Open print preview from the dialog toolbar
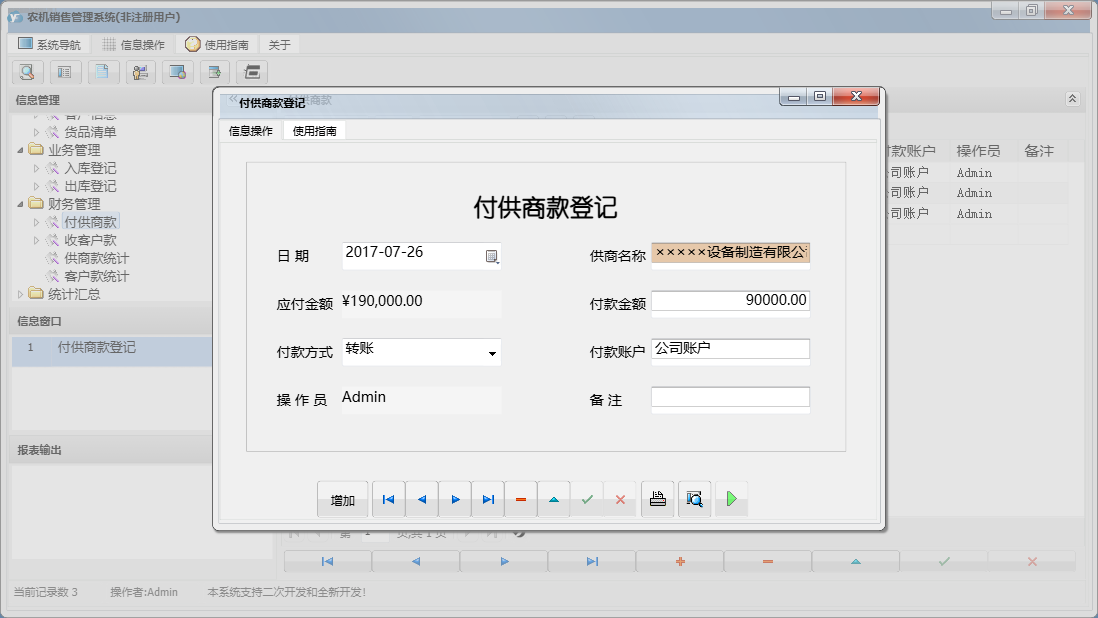1098x618 pixels. [695, 498]
